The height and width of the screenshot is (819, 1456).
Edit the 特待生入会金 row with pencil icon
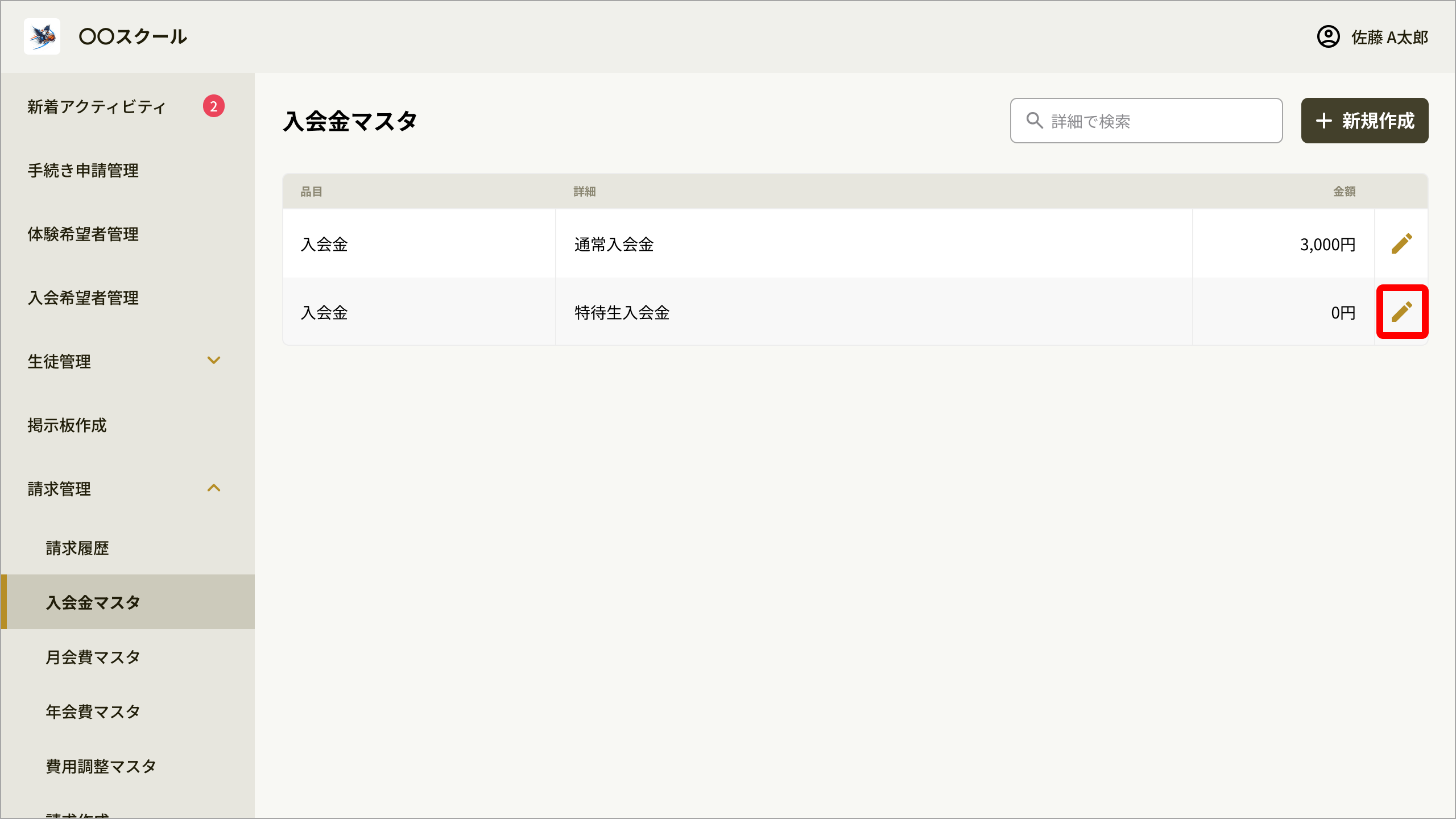pos(1401,312)
